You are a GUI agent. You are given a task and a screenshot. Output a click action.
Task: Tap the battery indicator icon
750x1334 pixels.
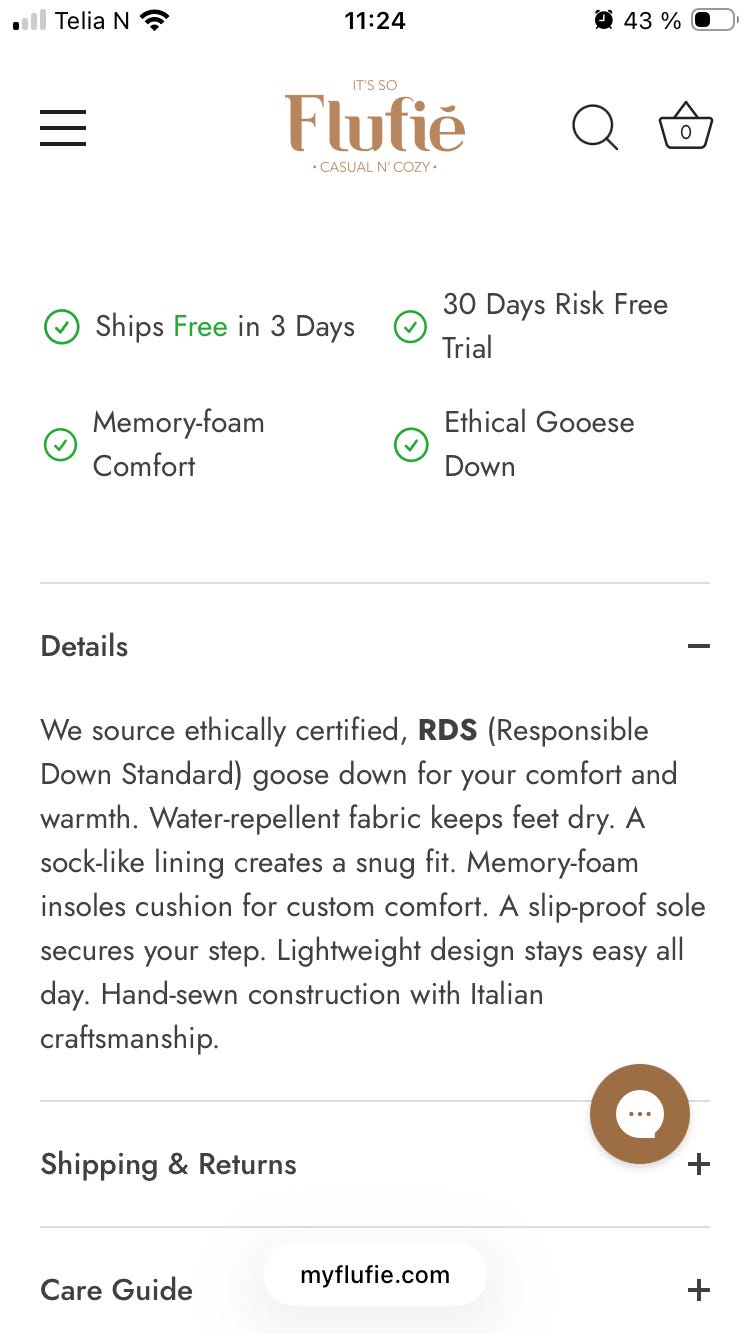(x=714, y=20)
